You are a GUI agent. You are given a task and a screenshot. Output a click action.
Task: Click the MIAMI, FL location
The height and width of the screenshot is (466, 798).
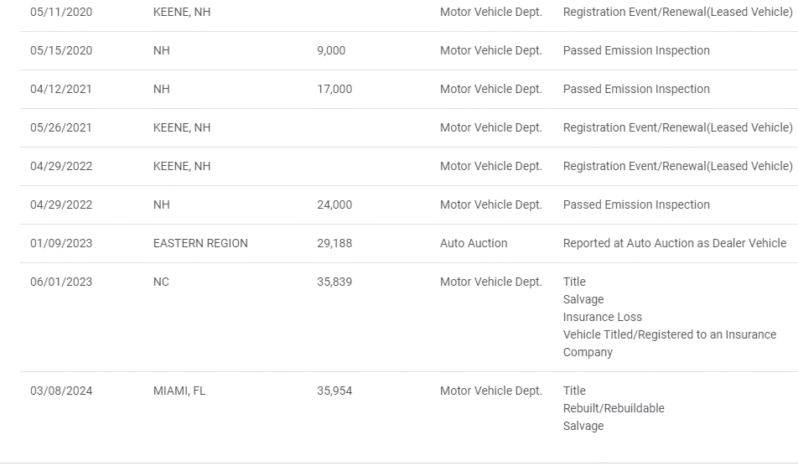click(177, 390)
